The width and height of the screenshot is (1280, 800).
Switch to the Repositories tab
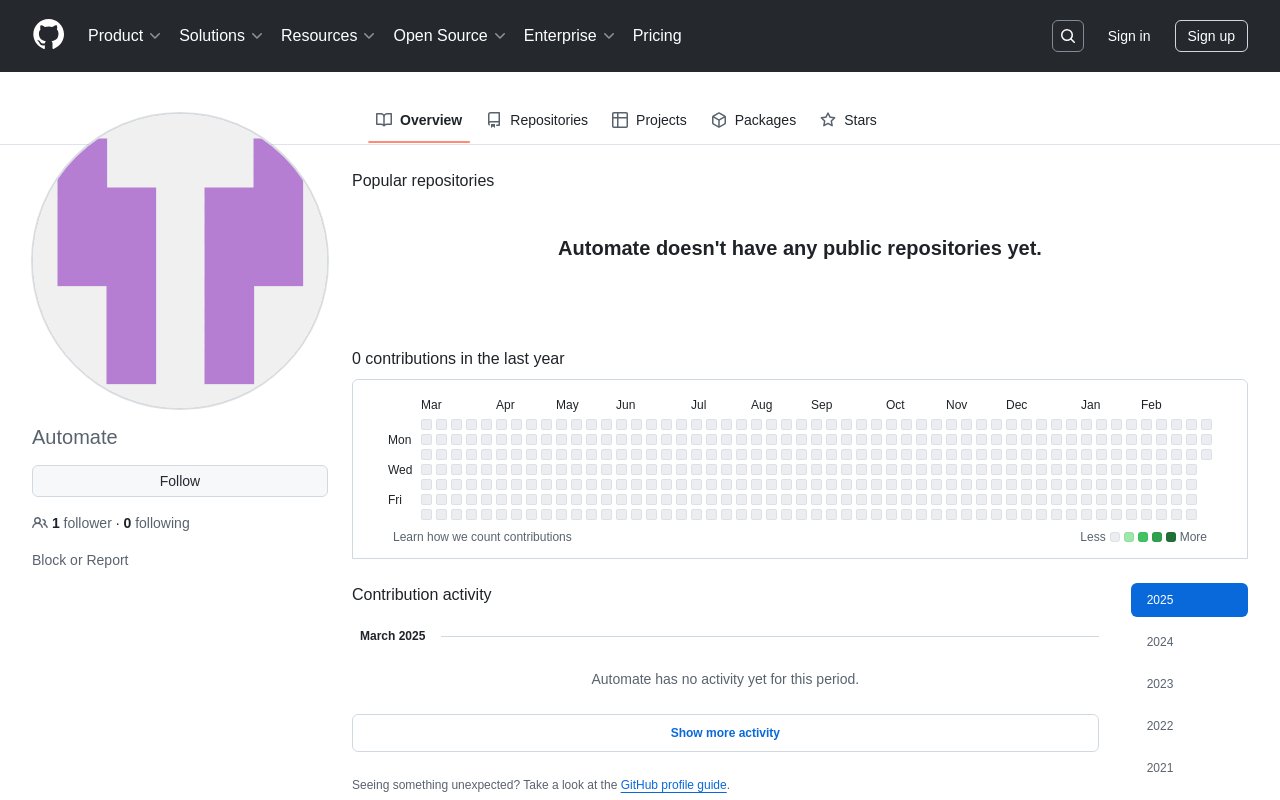click(537, 120)
